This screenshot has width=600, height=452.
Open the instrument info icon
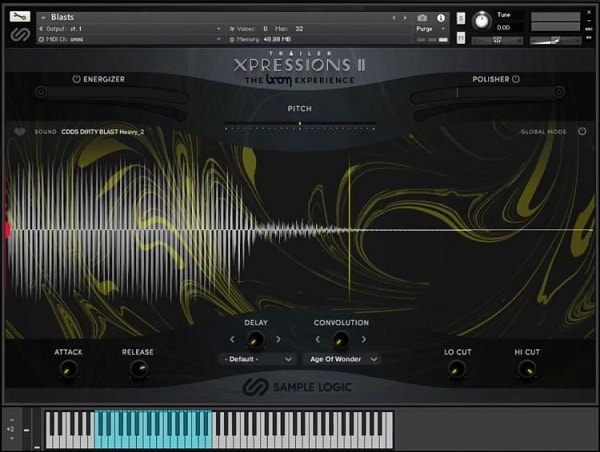click(x=441, y=18)
